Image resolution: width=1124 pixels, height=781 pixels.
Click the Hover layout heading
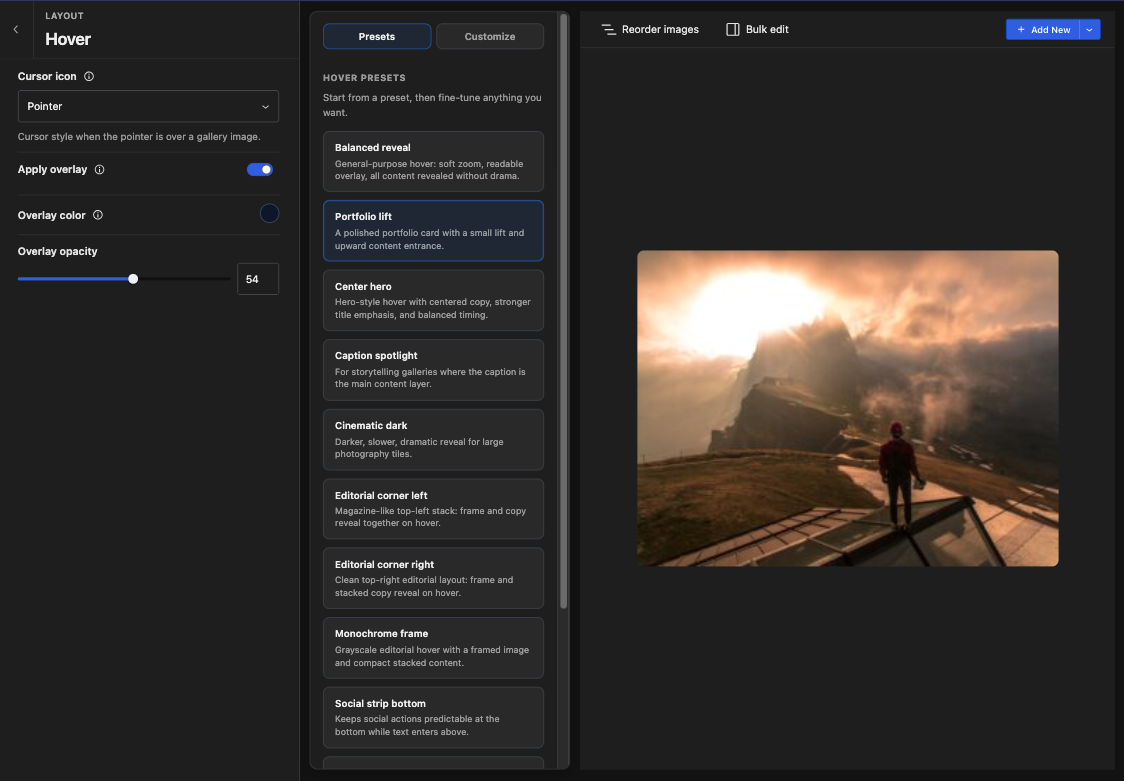click(68, 39)
